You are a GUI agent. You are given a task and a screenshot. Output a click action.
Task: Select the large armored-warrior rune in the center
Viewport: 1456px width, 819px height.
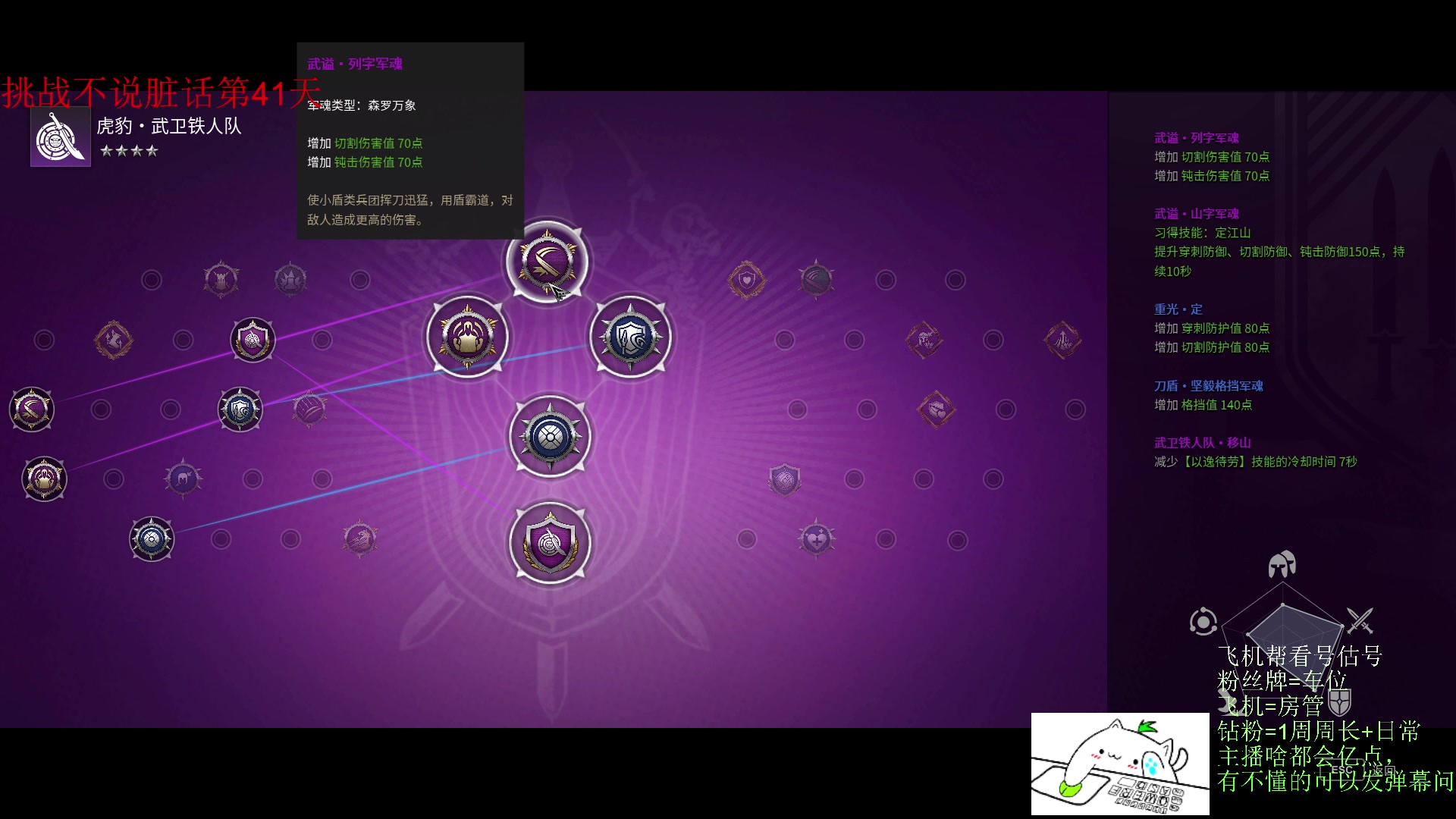pos(467,337)
